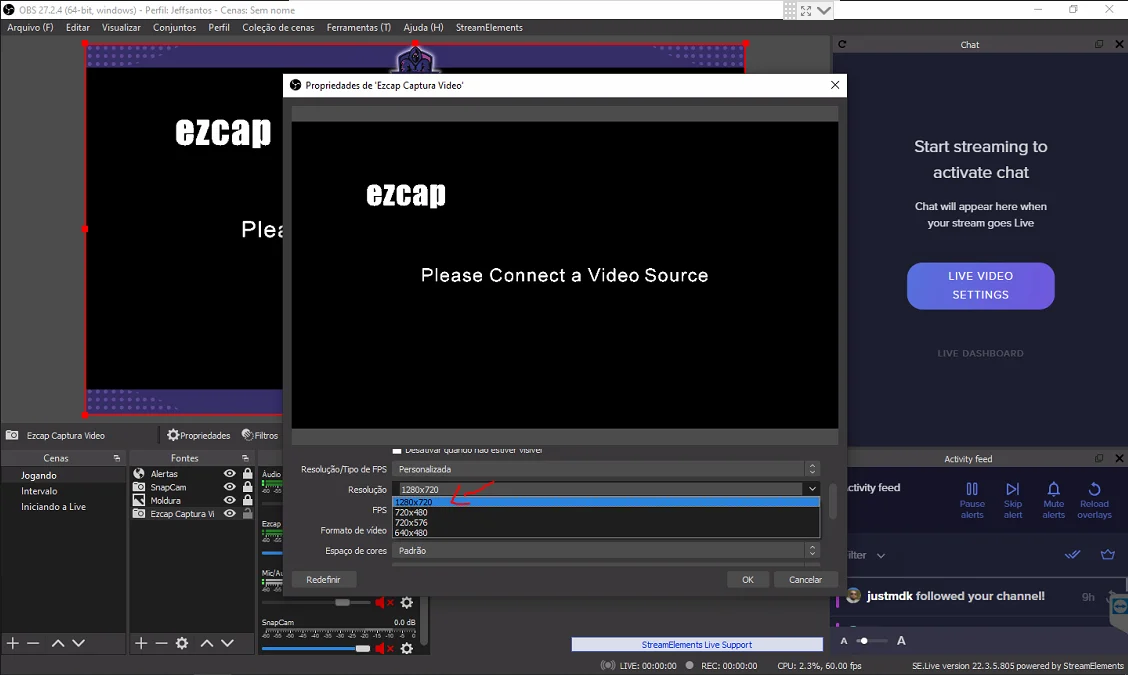Select 1280x720 in resolution list
Image resolution: width=1128 pixels, height=675 pixels.
(x=606, y=502)
